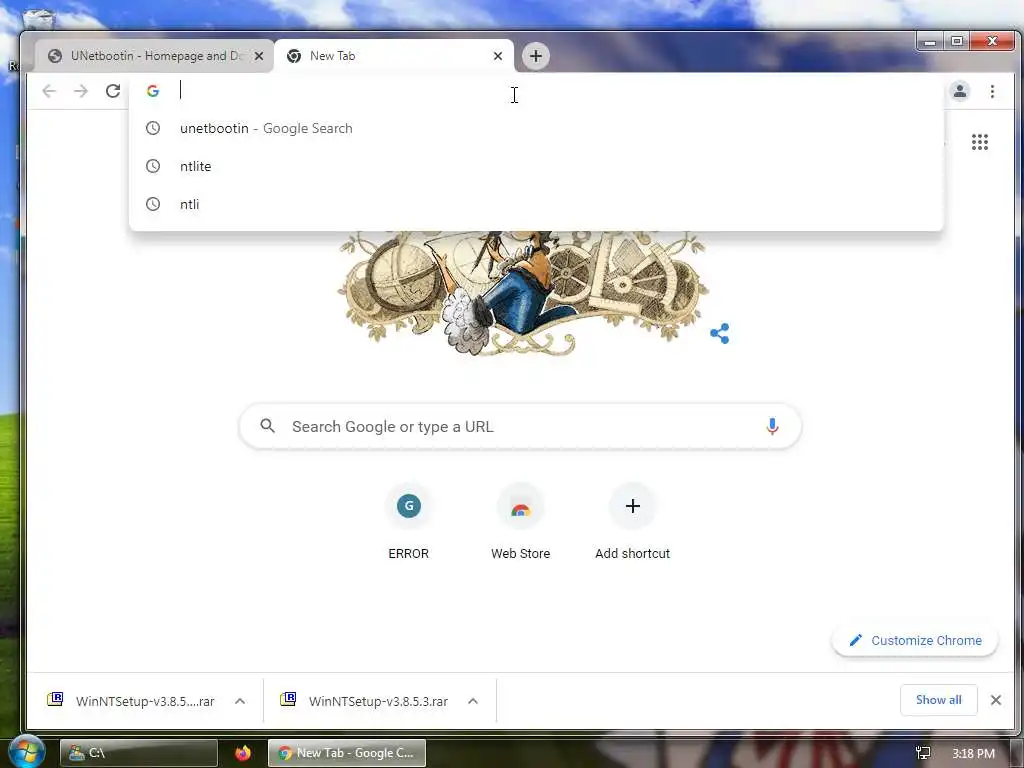Select the New Tab tab
The width and height of the screenshot is (1024, 768).
point(394,56)
